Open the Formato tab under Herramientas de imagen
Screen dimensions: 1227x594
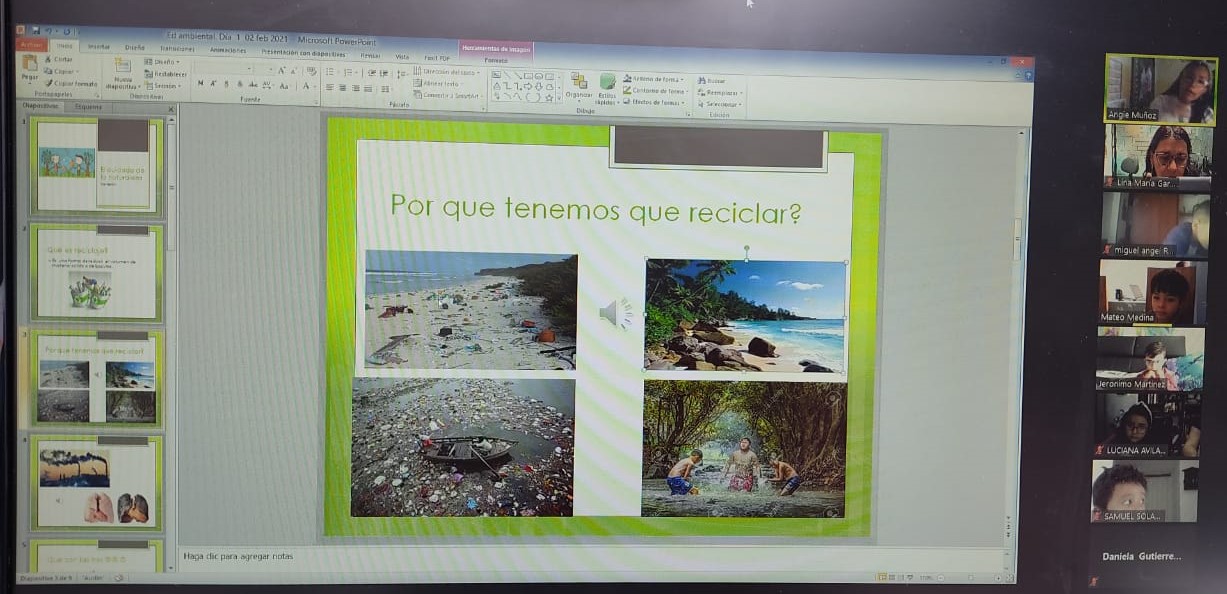point(496,60)
